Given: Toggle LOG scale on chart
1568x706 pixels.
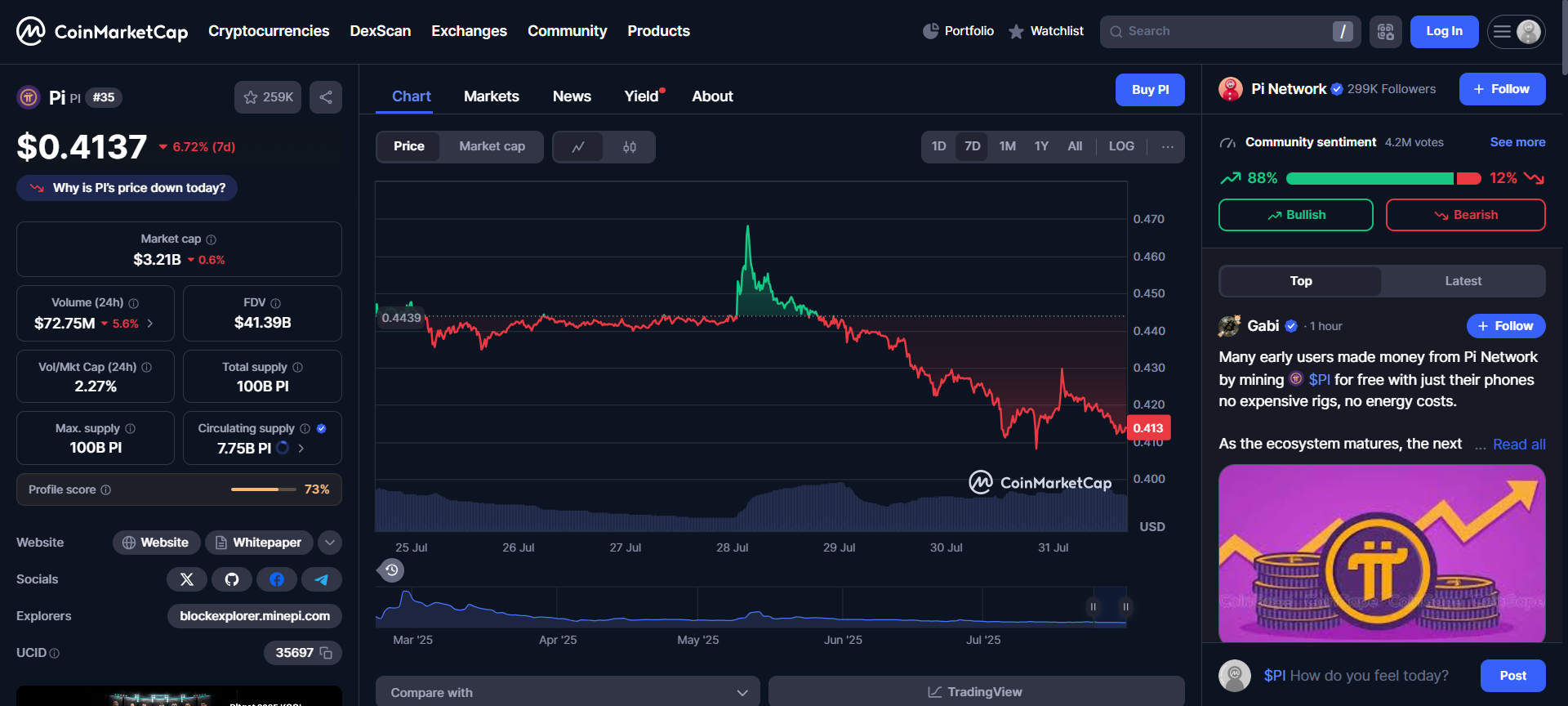Looking at the screenshot, I should pos(1121,147).
